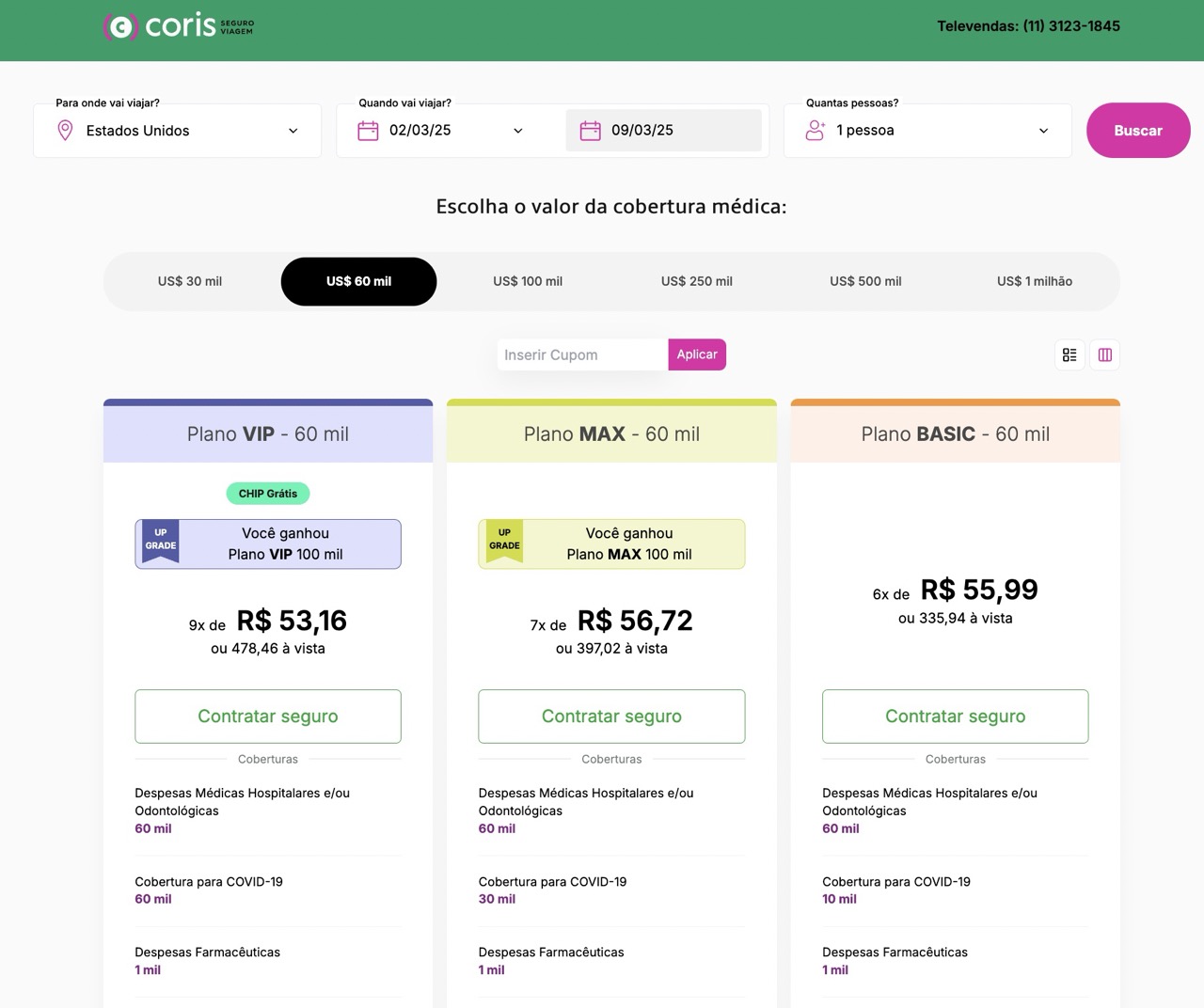This screenshot has width=1204, height=1008.
Task: Click VIP Cobertura para COVID-19 60 mil value
Action: pyautogui.click(x=153, y=899)
